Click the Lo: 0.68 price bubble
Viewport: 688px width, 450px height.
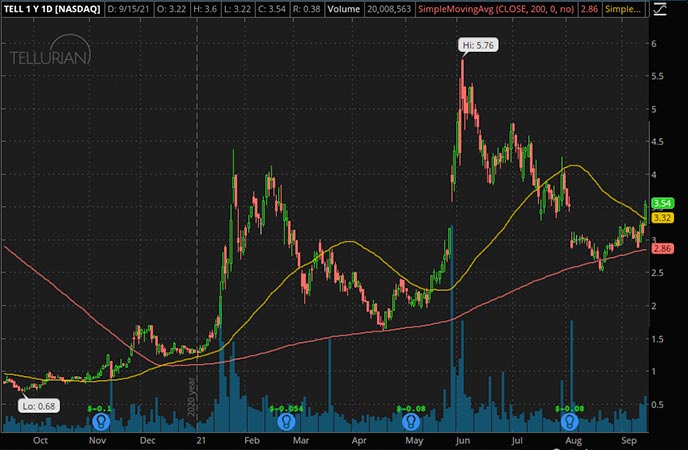coord(39,406)
